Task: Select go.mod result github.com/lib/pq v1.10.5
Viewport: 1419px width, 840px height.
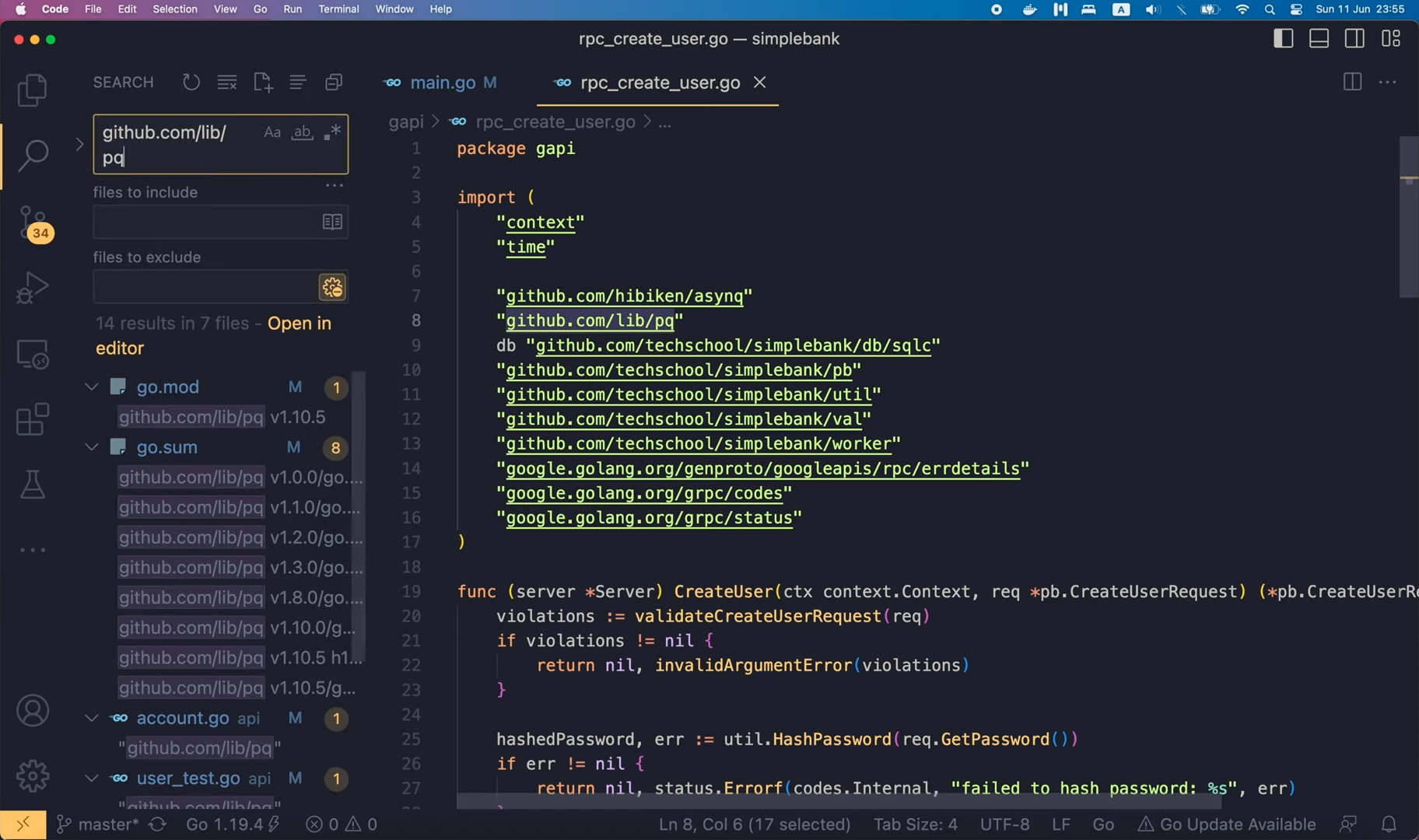Action: point(222,417)
